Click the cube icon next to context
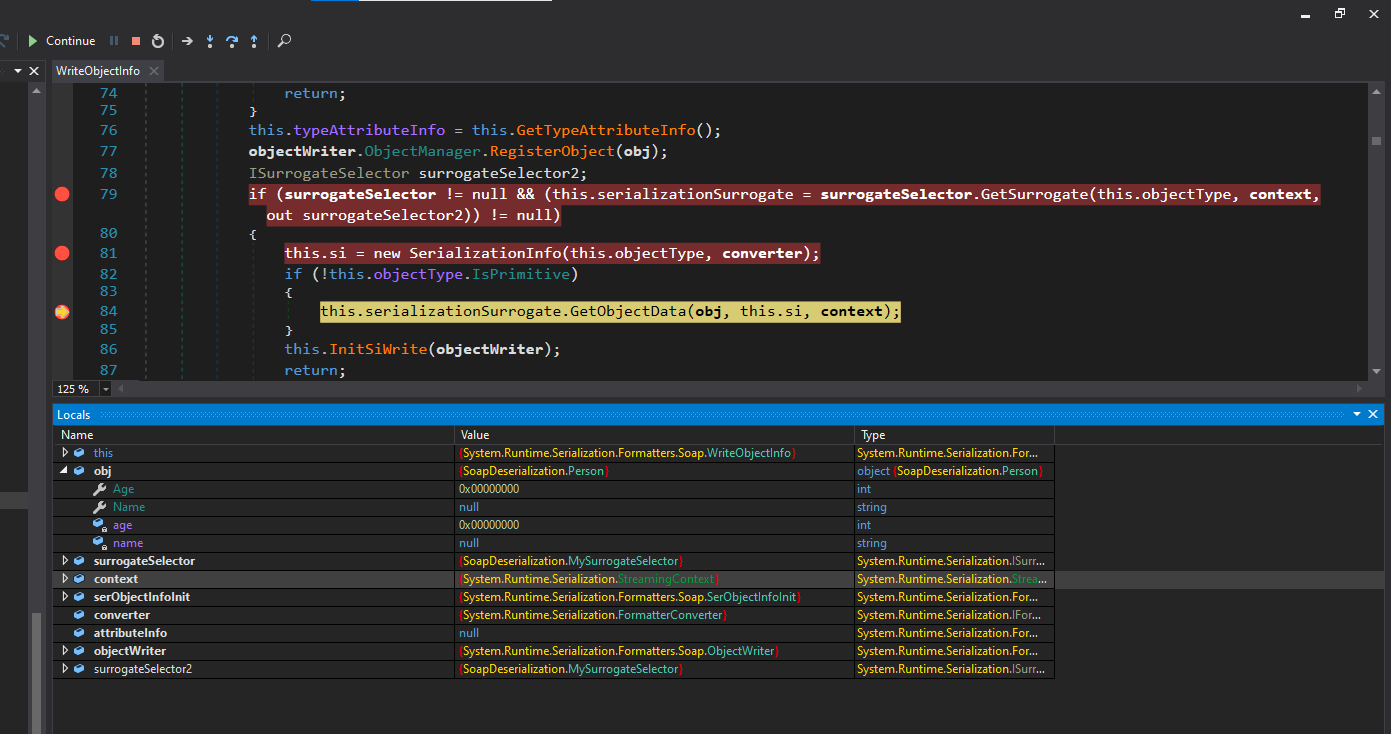1391x734 pixels. pyautogui.click(x=81, y=579)
